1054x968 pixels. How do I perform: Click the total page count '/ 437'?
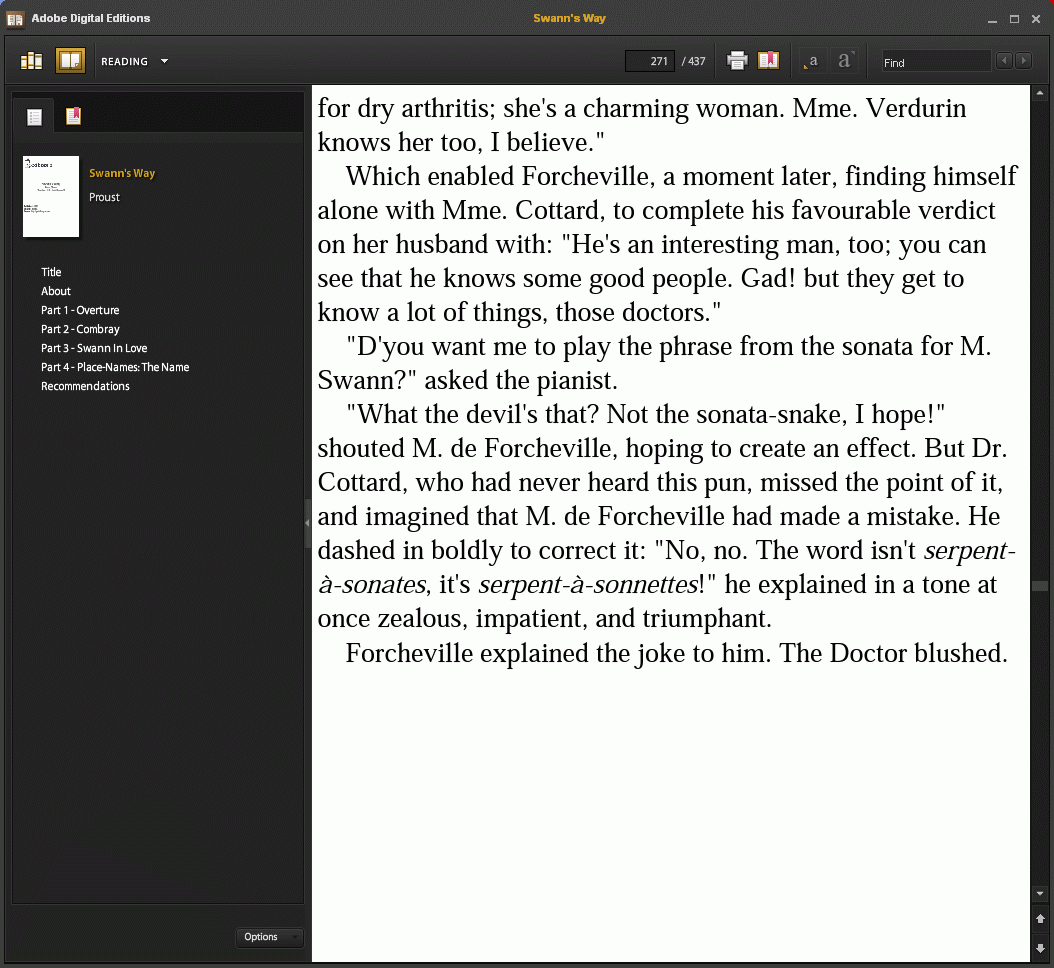[x=693, y=61]
